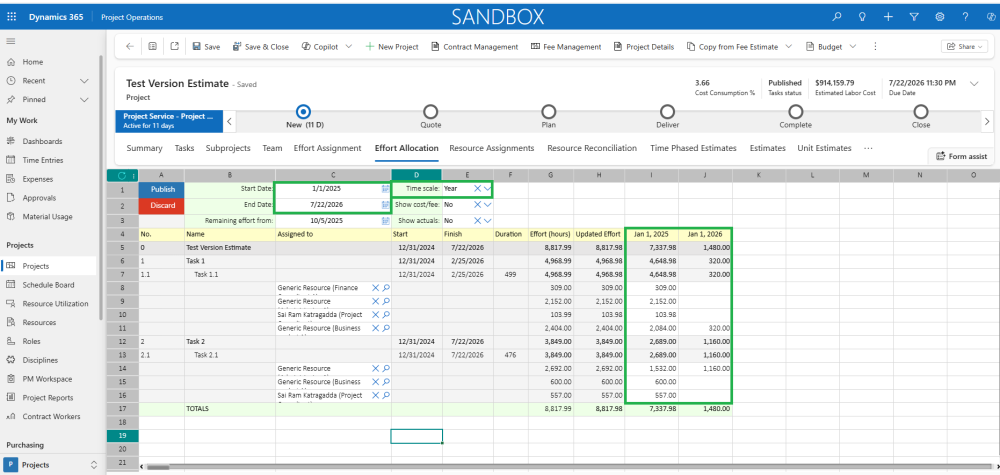Click the plus quick-create icon

coord(888,17)
